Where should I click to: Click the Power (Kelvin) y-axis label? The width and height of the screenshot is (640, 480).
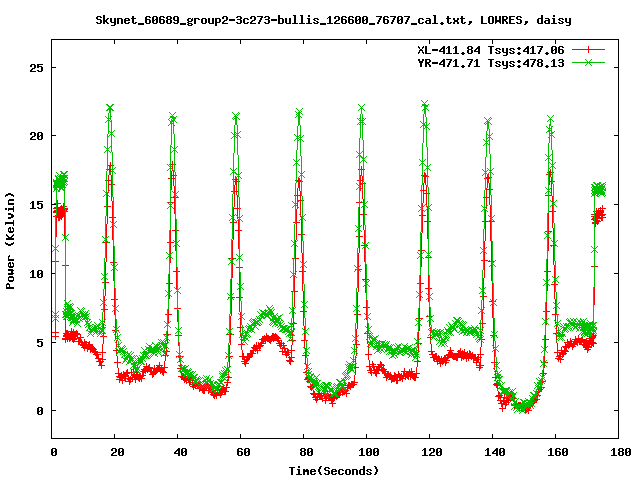10,241
